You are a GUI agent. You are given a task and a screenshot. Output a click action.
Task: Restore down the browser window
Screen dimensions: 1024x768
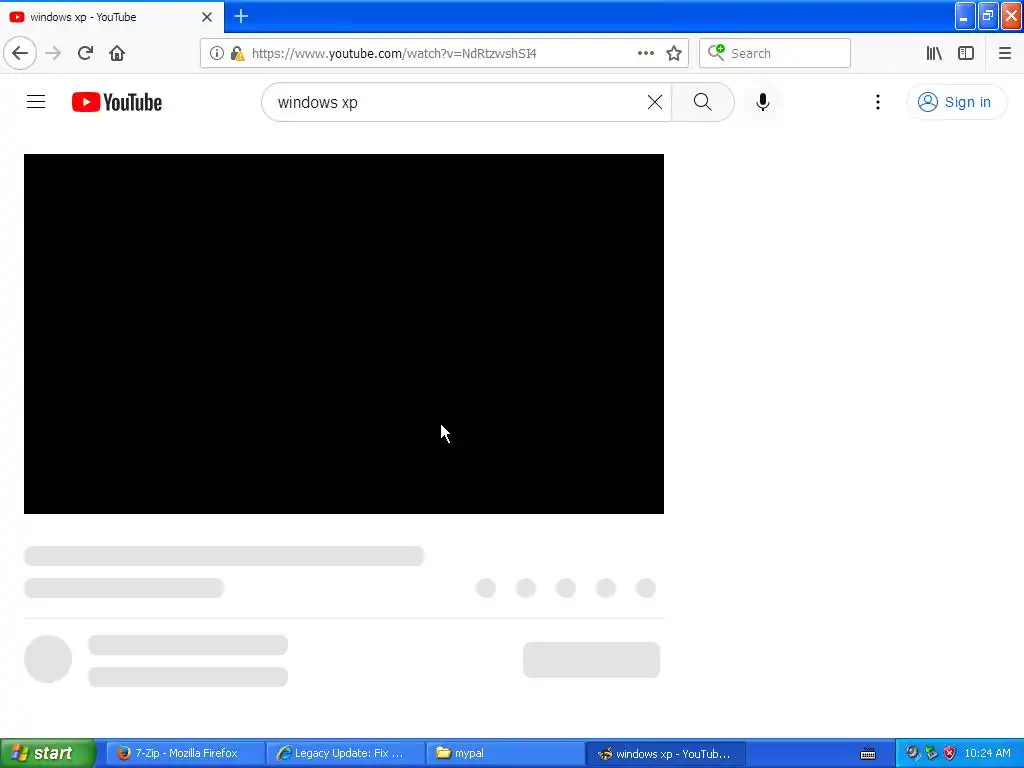988,16
